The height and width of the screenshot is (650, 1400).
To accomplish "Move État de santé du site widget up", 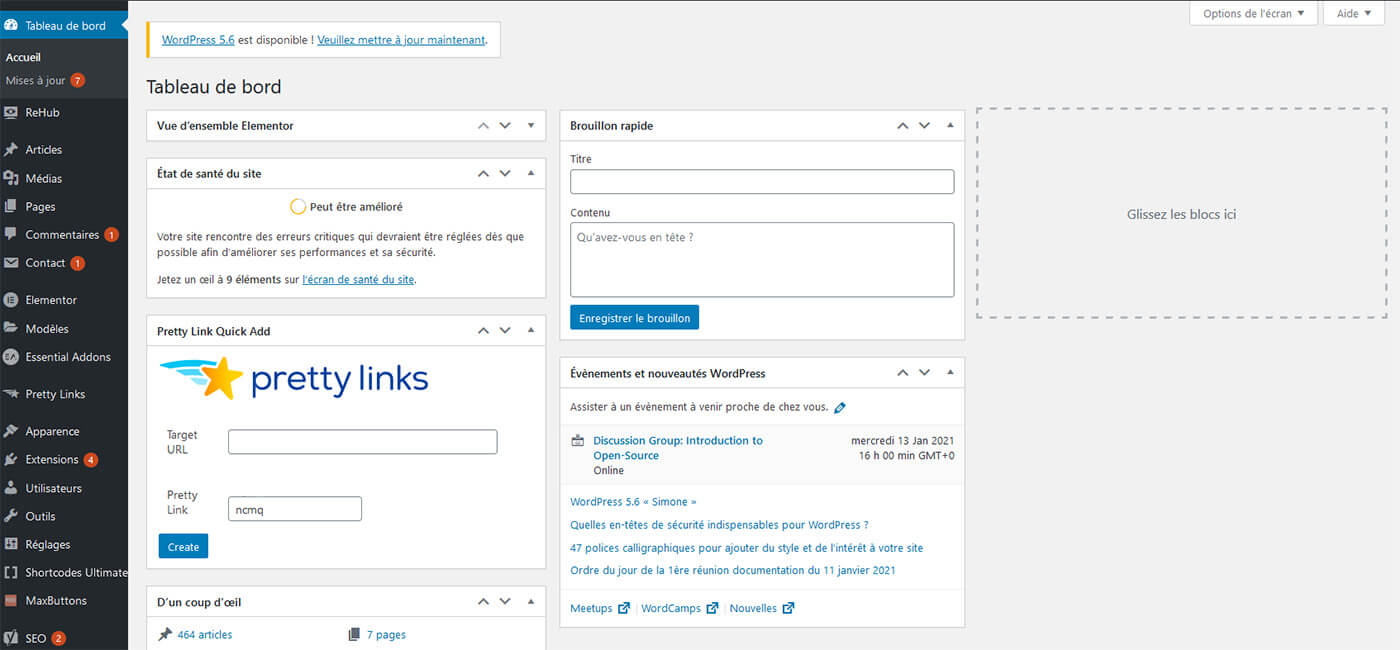I will tap(484, 174).
